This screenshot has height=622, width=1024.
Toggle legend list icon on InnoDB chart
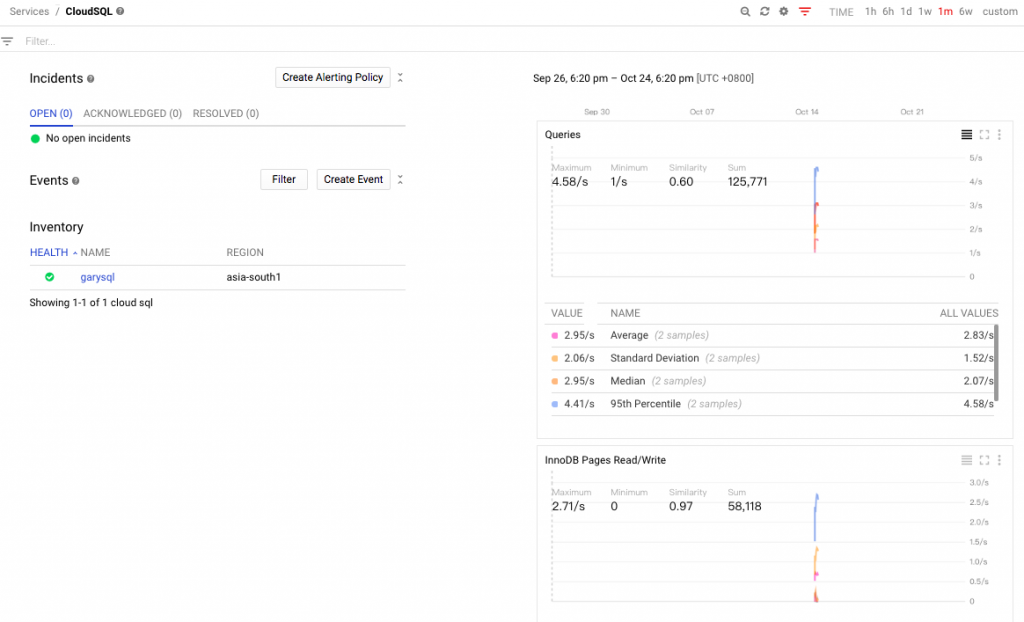click(x=967, y=460)
